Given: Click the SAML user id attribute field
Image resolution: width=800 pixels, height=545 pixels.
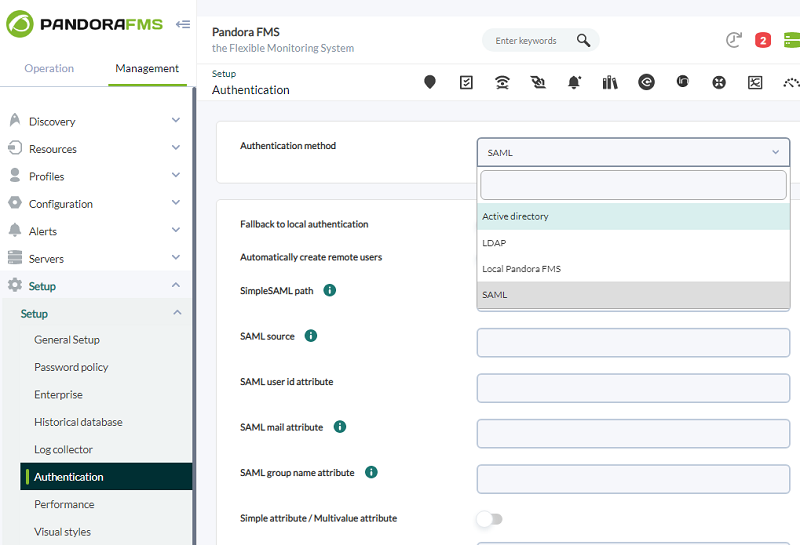Looking at the screenshot, I should (x=633, y=388).
